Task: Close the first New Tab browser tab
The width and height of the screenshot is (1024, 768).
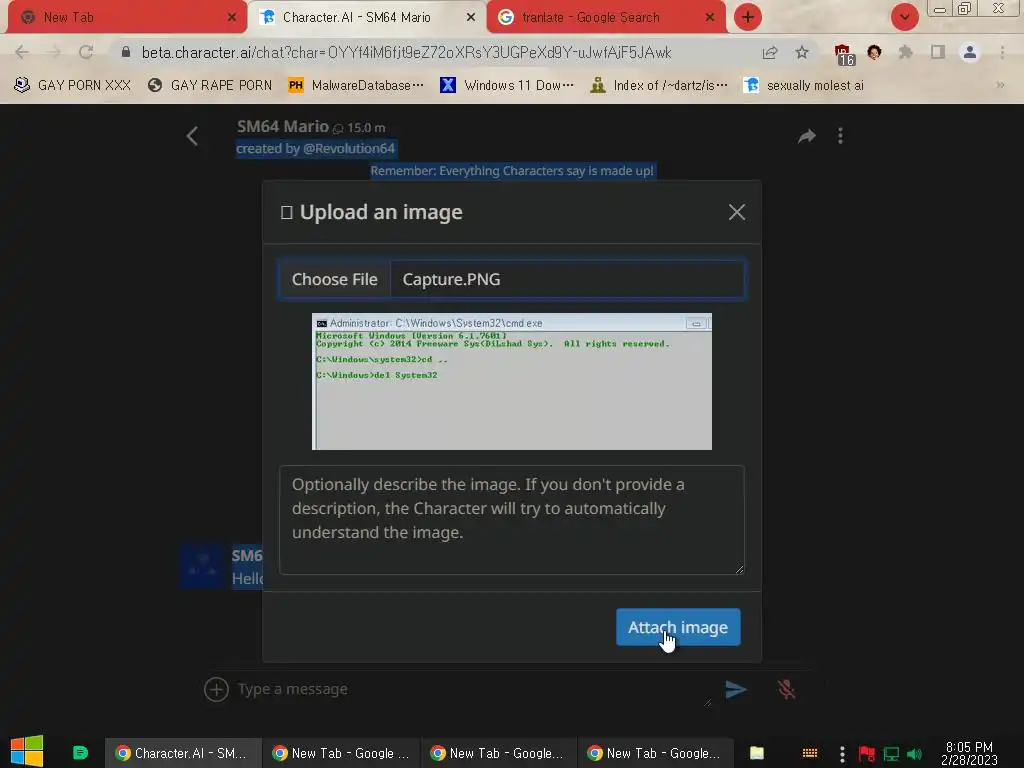Action: (232, 18)
